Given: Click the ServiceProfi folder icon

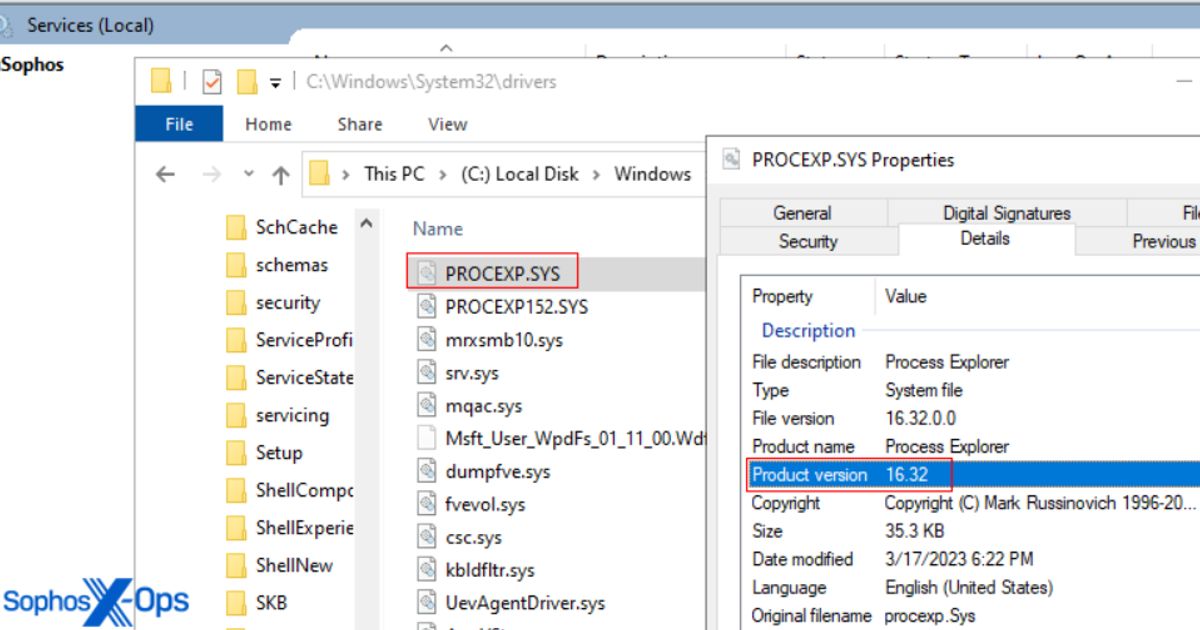Looking at the screenshot, I should pyautogui.click(x=236, y=340).
